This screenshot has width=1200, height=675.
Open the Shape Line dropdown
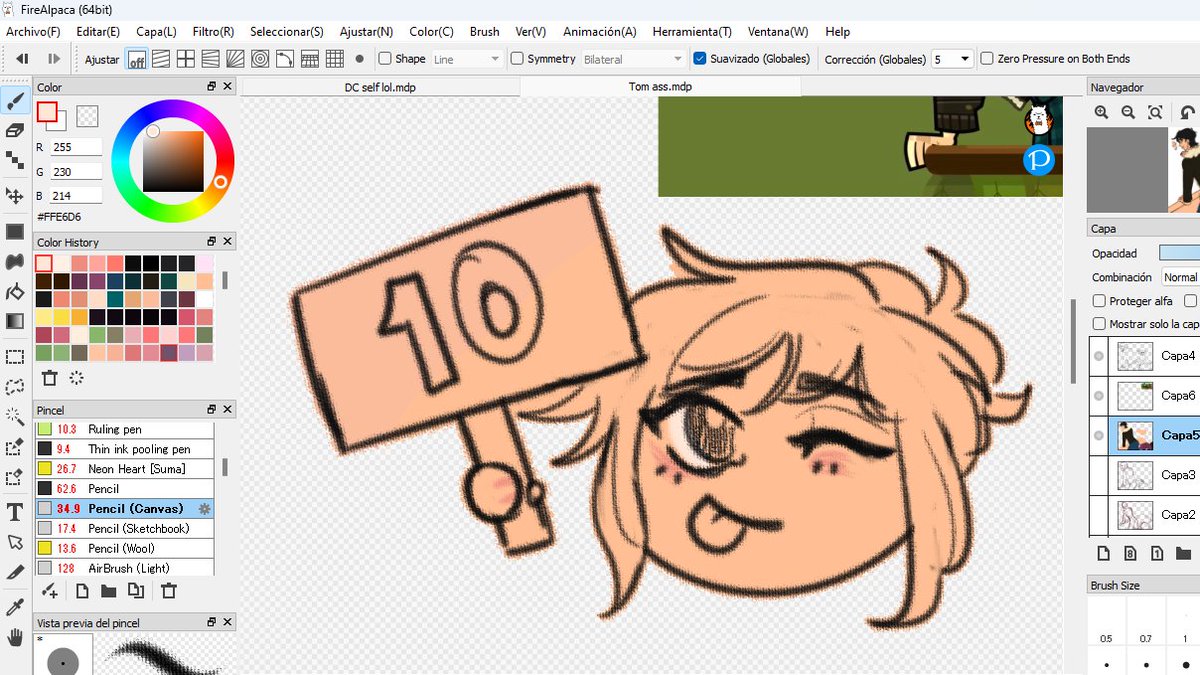467,59
